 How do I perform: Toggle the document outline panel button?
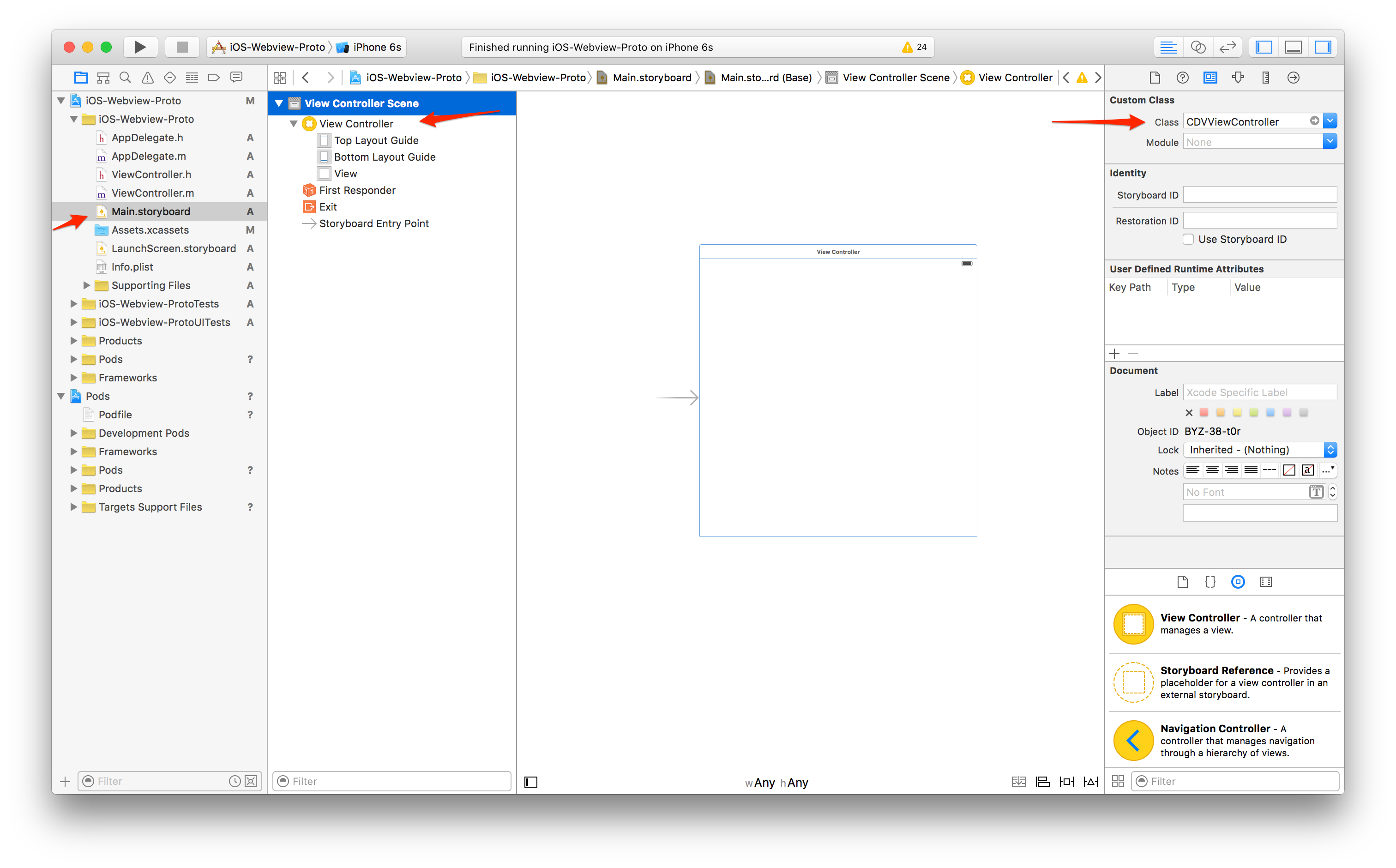tap(531, 782)
